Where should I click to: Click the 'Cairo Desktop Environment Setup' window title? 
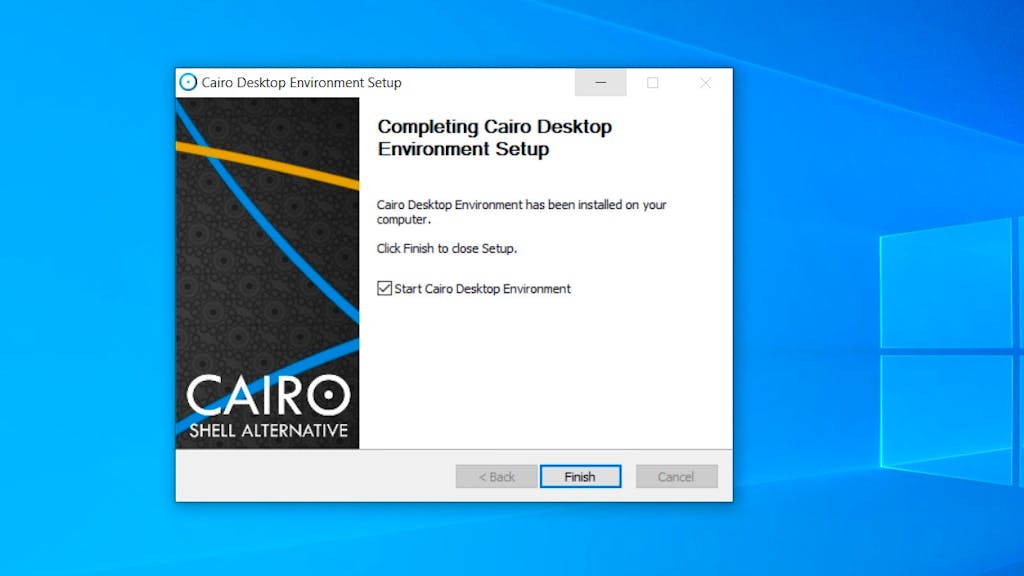(301, 83)
